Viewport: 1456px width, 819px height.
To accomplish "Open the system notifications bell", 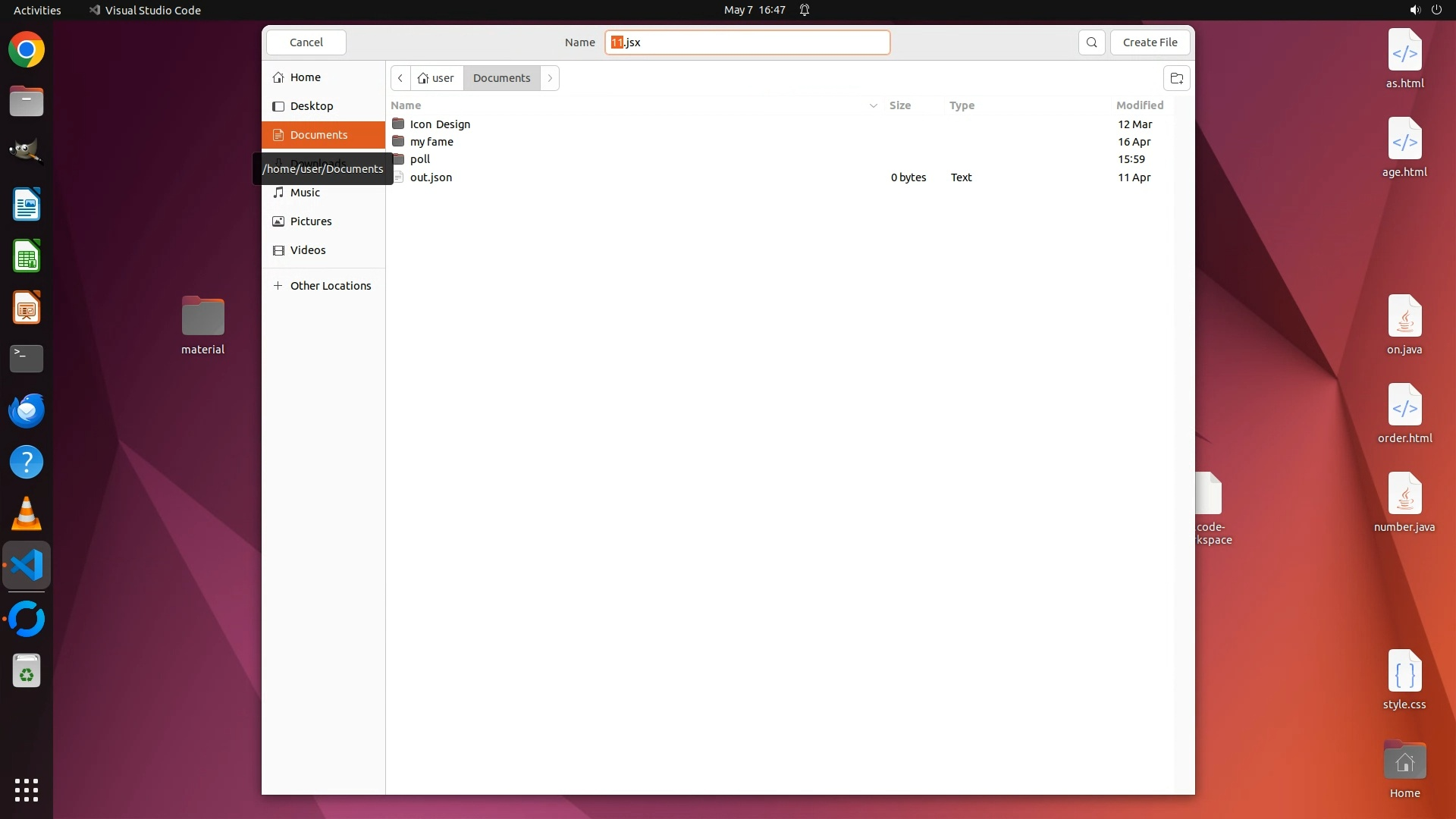I will click(x=805, y=10).
